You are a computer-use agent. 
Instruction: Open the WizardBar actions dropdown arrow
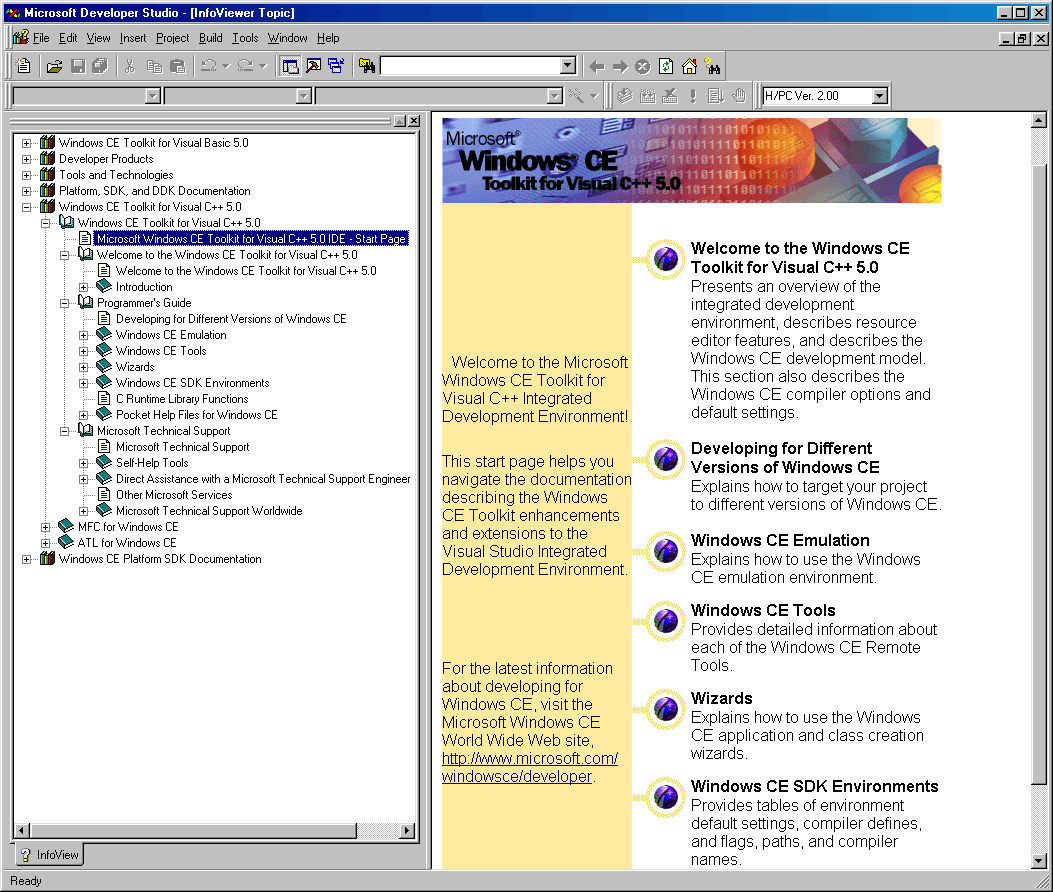point(594,96)
